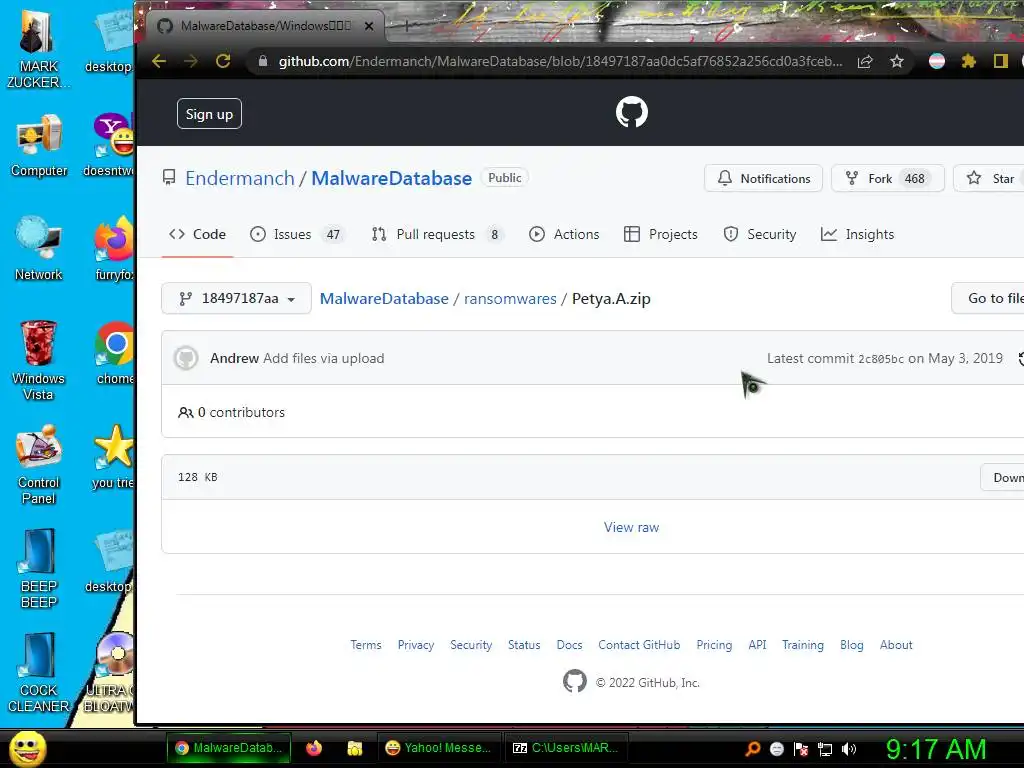Open the Add files via upload commit message
Screen dimensions: 1024x768
324,358
